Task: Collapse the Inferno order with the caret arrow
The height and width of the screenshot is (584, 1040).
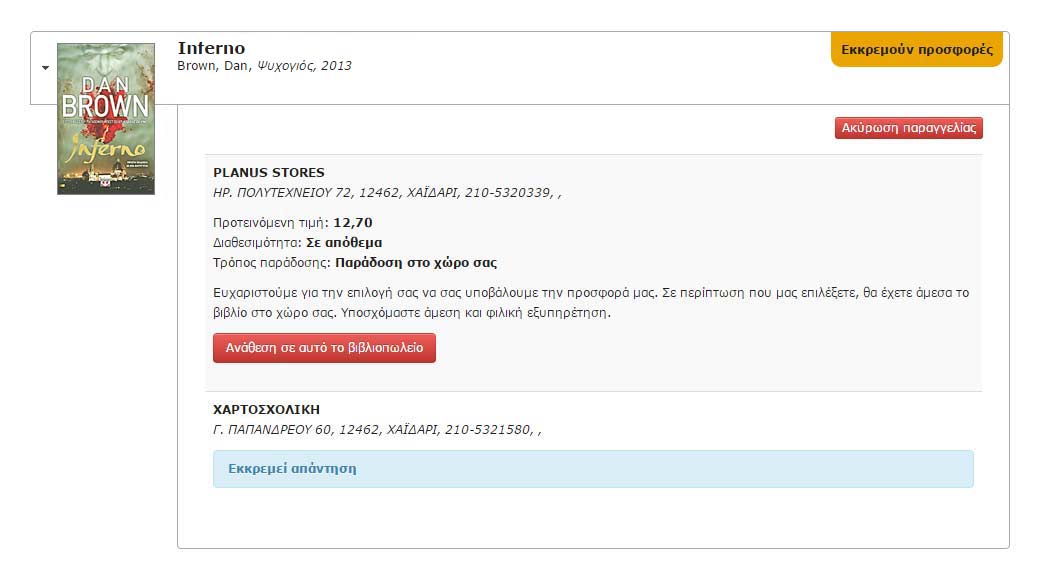Action: 45,68
